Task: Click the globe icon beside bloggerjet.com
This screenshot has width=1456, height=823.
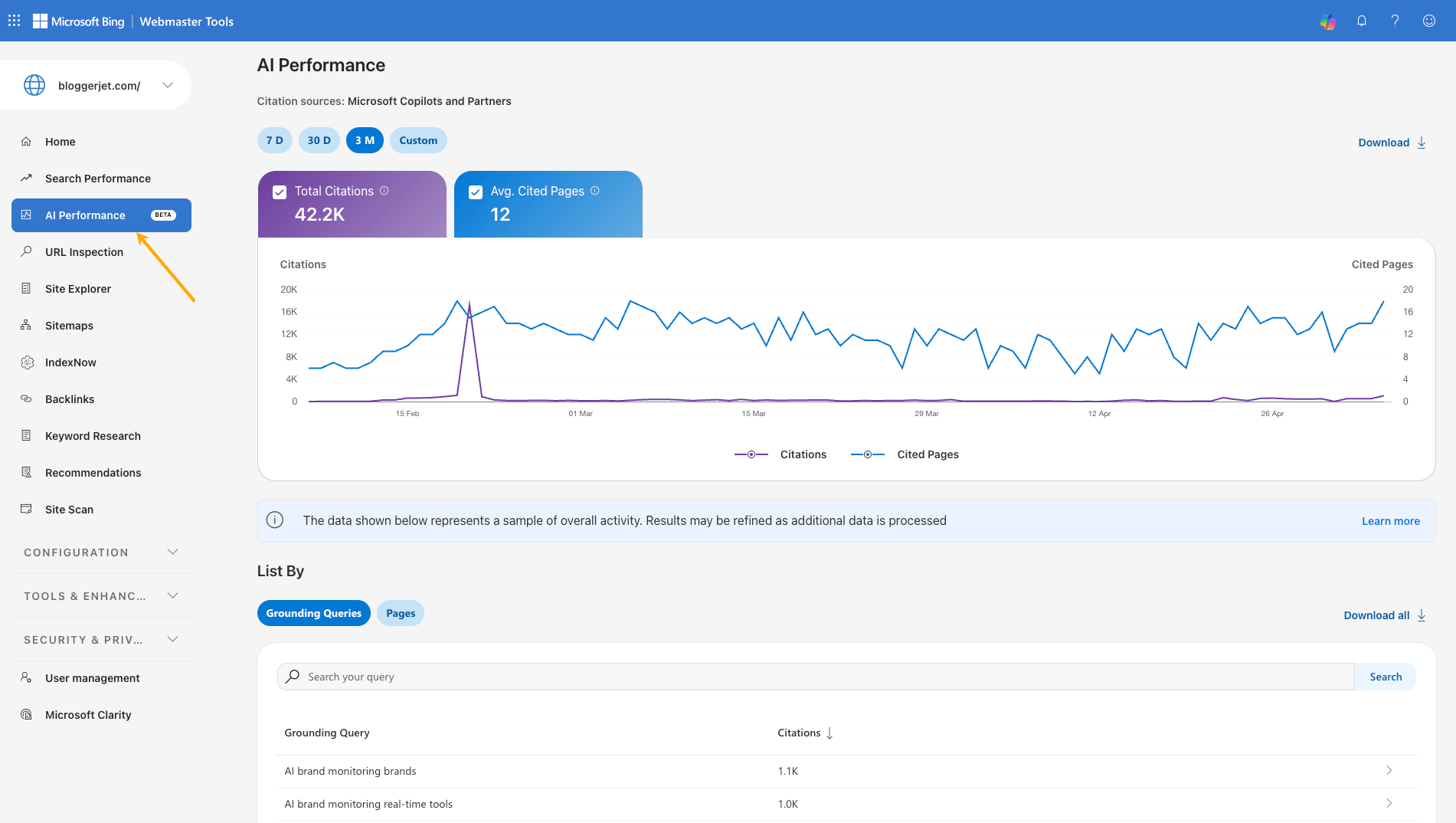Action: click(34, 85)
